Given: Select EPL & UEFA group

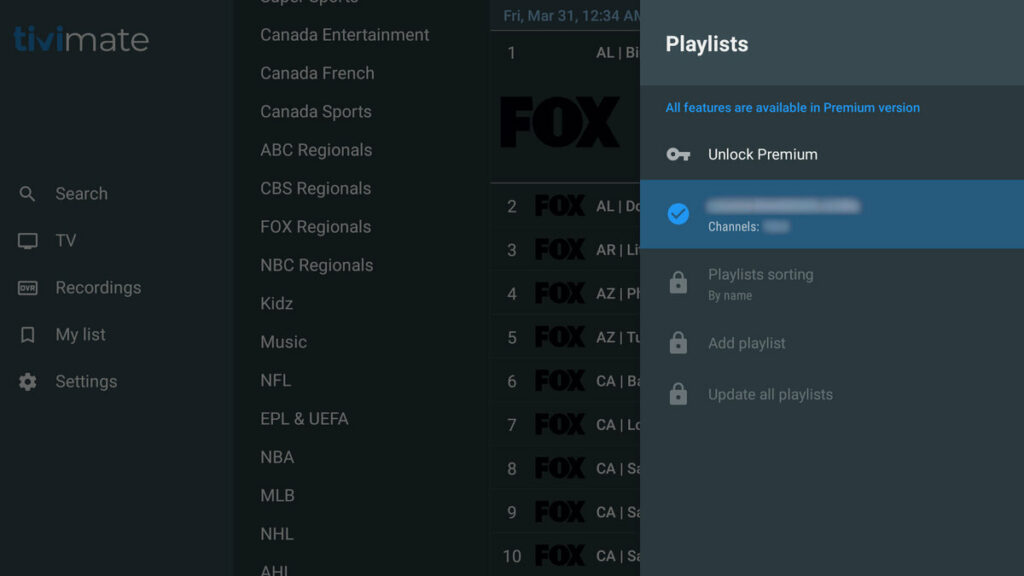Looking at the screenshot, I should (x=304, y=419).
